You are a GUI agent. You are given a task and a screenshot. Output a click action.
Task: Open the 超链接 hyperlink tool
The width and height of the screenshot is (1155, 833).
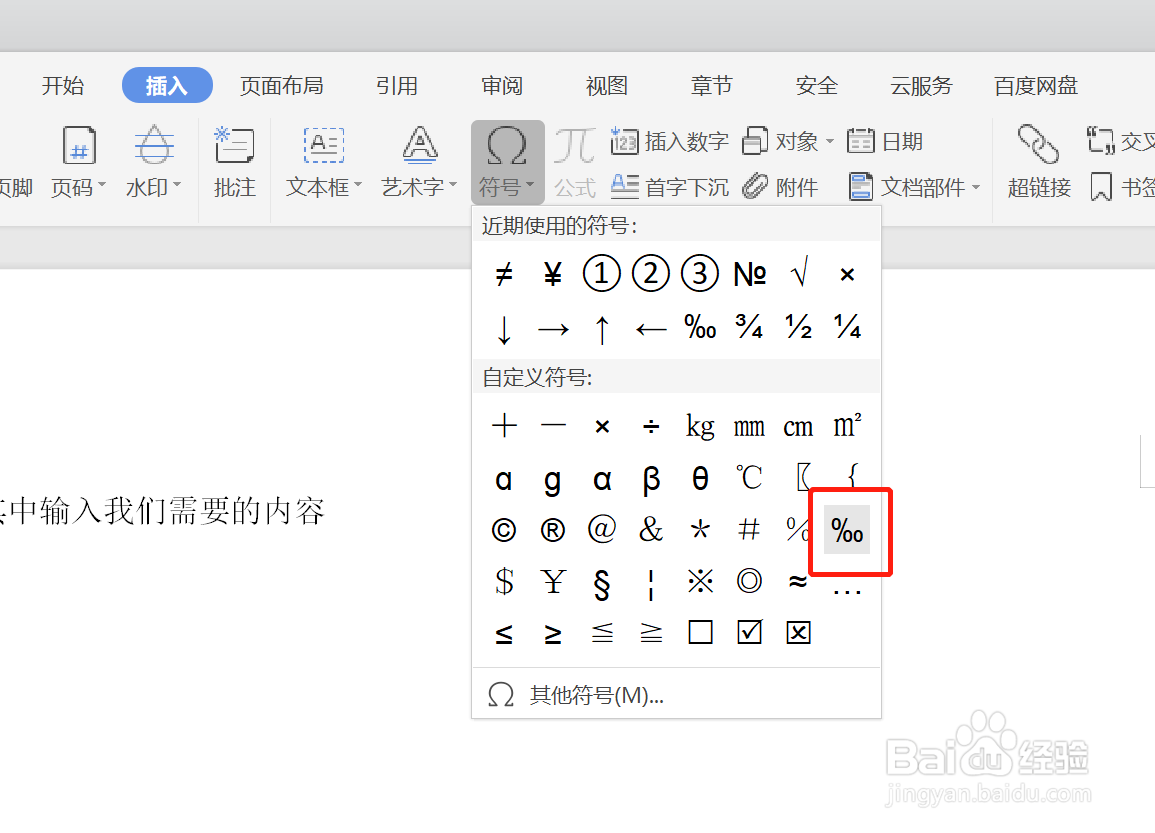point(1038,162)
